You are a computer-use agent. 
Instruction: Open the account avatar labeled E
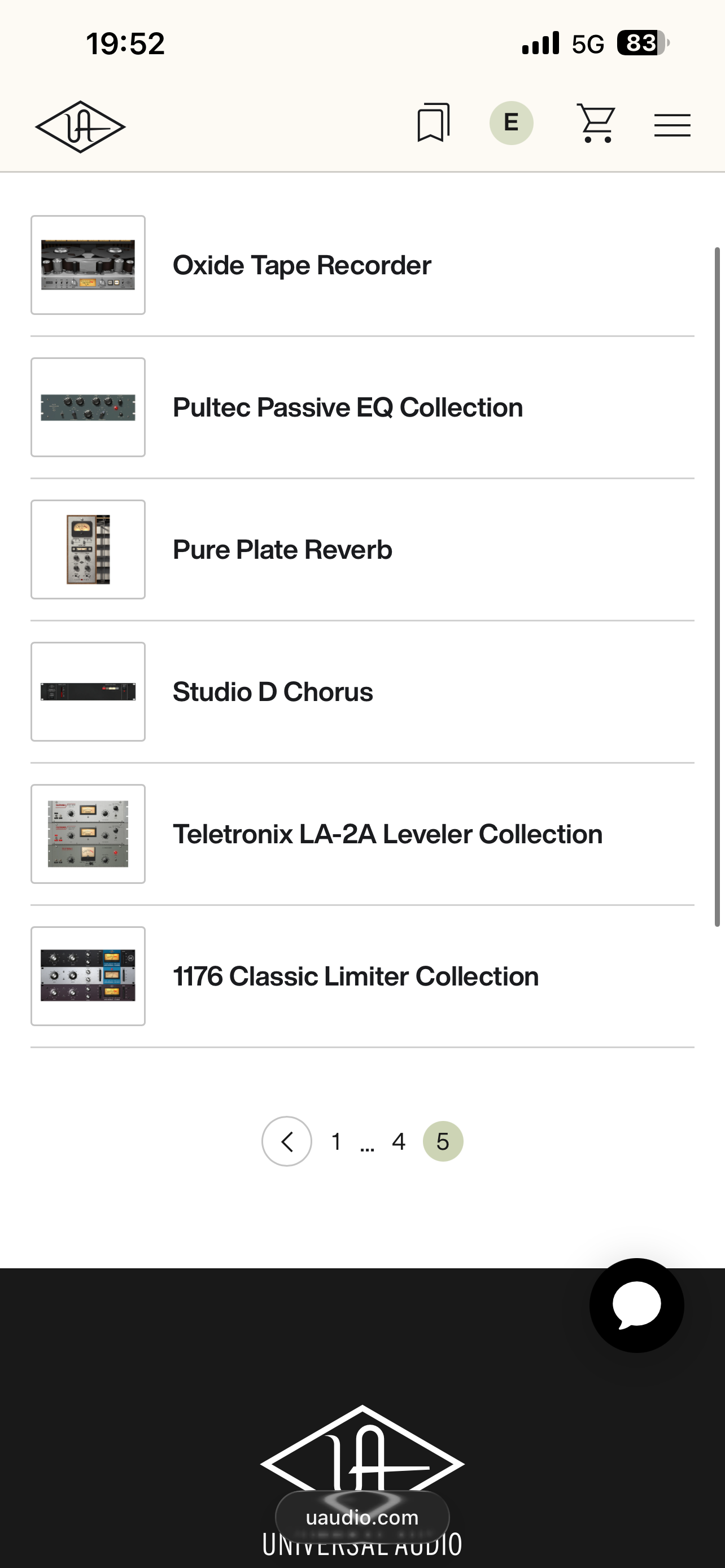[512, 123]
